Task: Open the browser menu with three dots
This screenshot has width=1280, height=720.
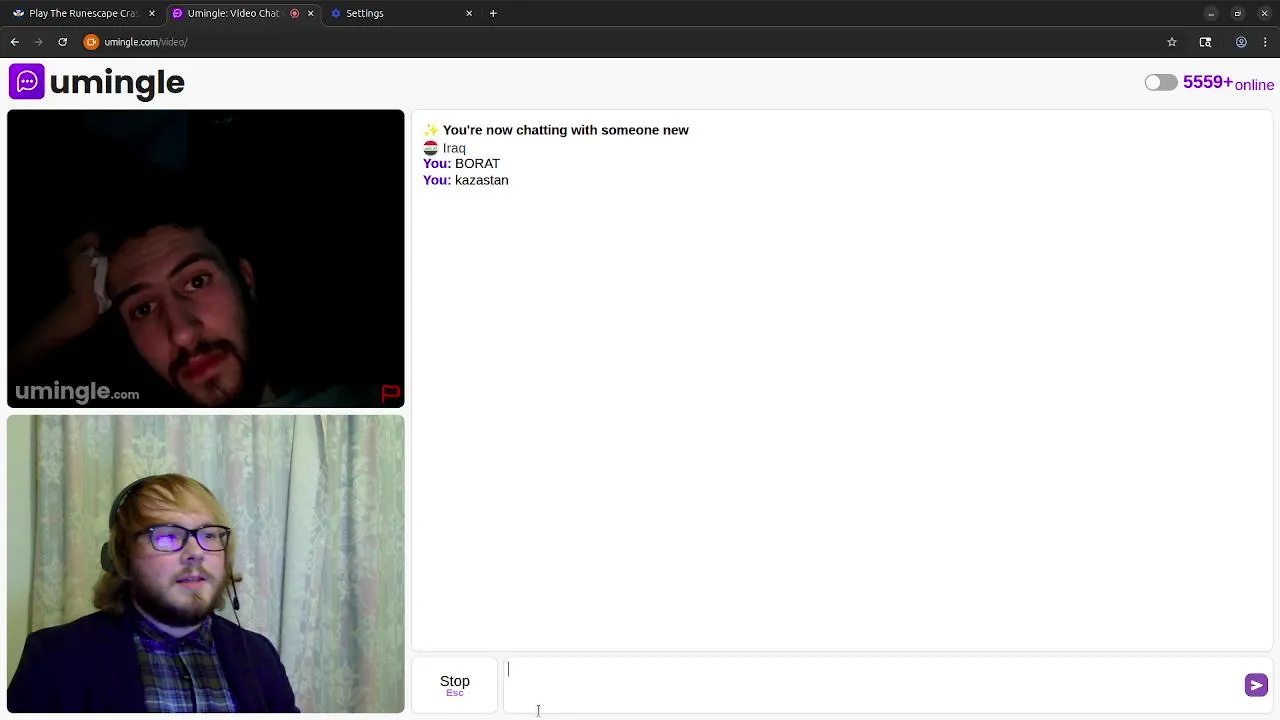Action: pos(1266,42)
